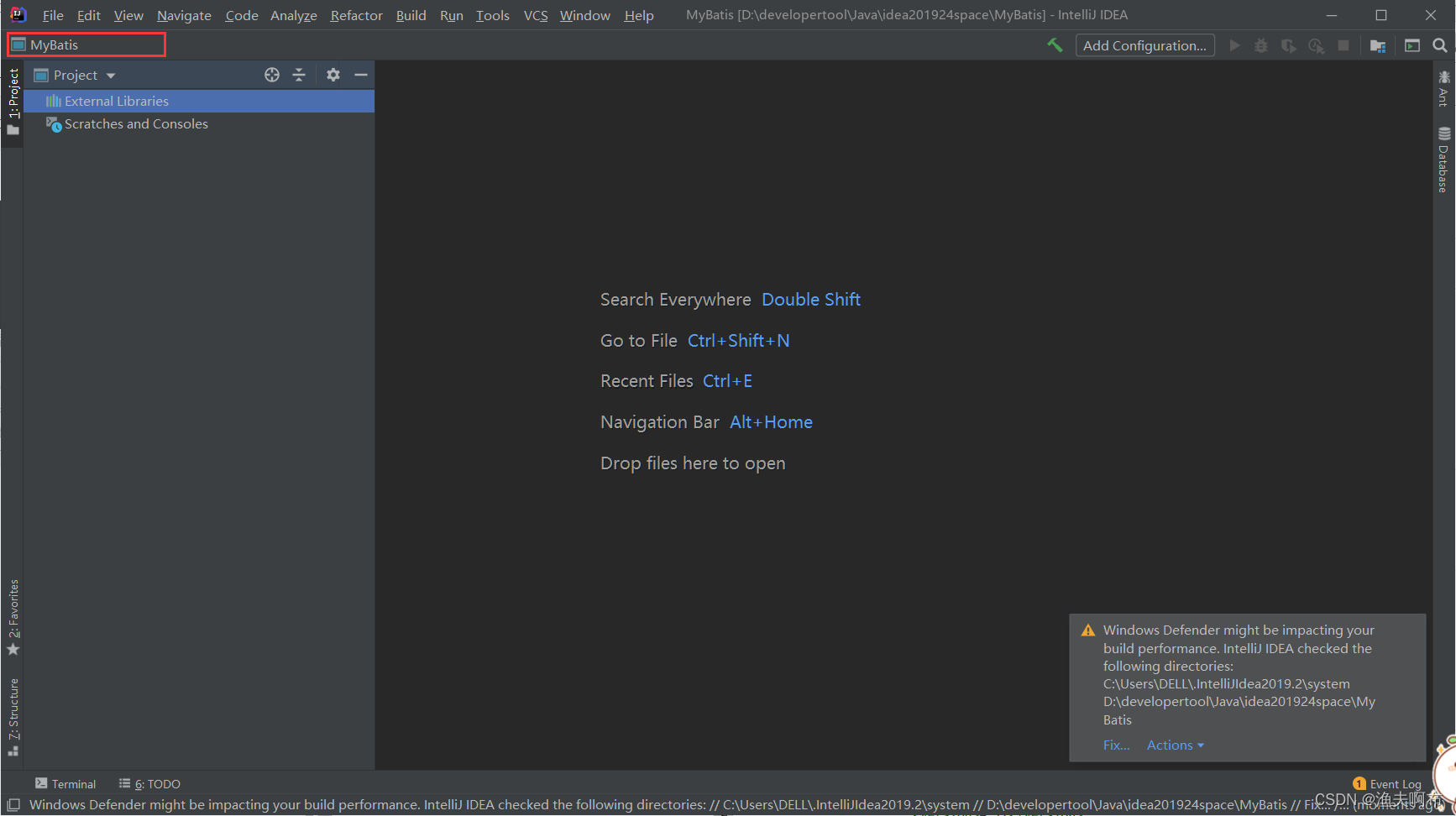Open the Edit menu
The height and width of the screenshot is (816, 1456).
88,15
